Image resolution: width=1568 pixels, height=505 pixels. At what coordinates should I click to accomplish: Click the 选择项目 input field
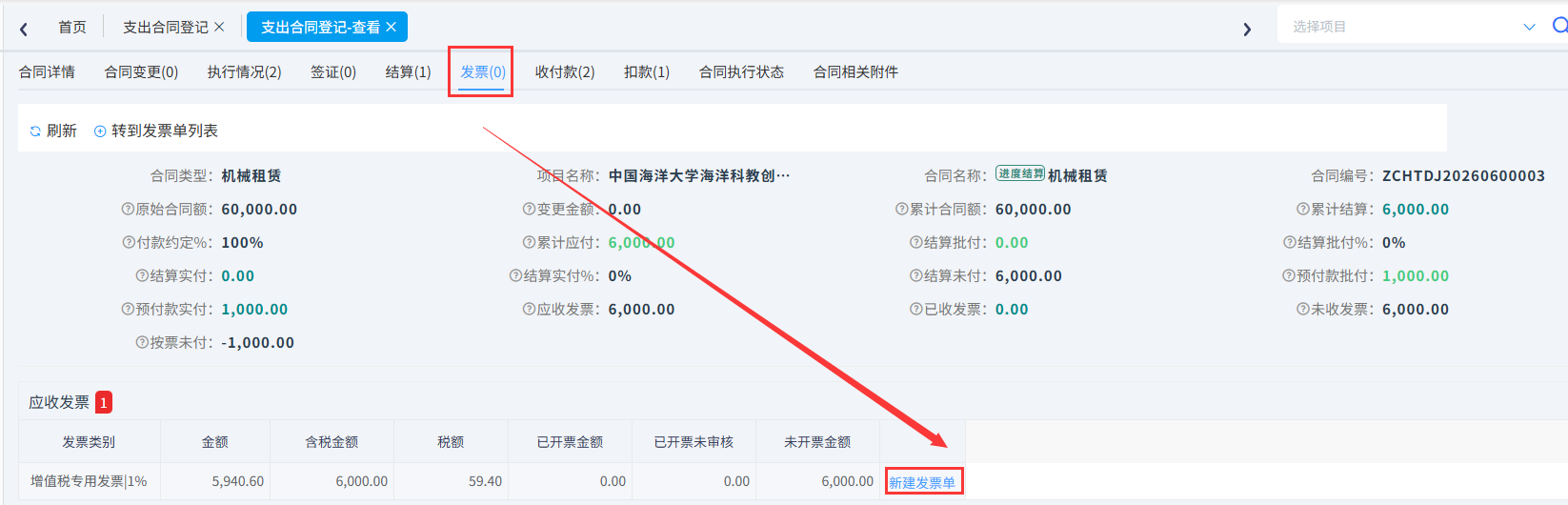(x=1400, y=27)
